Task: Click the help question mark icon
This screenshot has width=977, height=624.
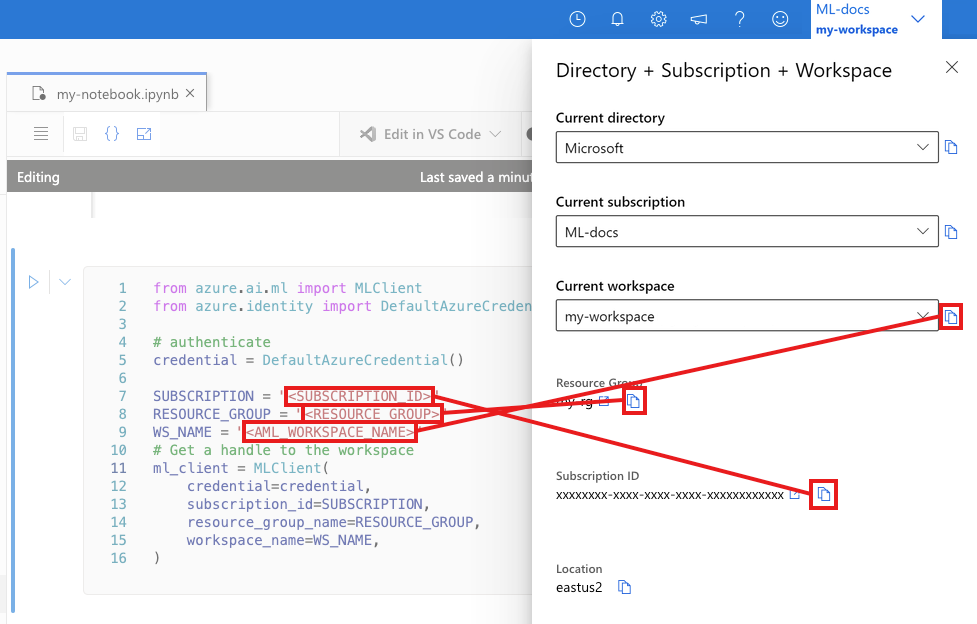Action: pos(739,19)
